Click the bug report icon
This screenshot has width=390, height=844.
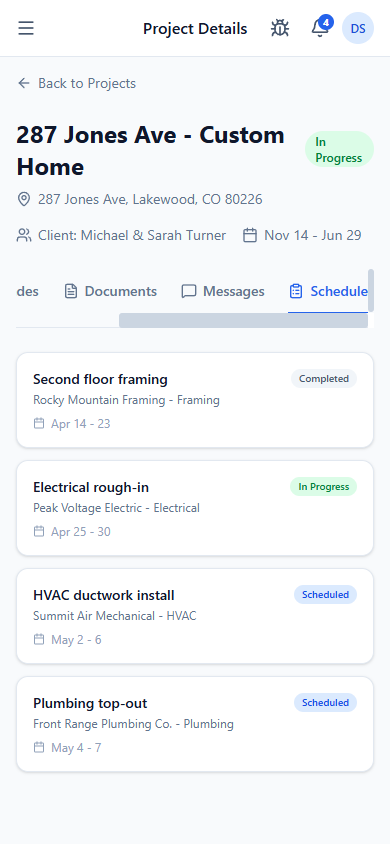280,28
